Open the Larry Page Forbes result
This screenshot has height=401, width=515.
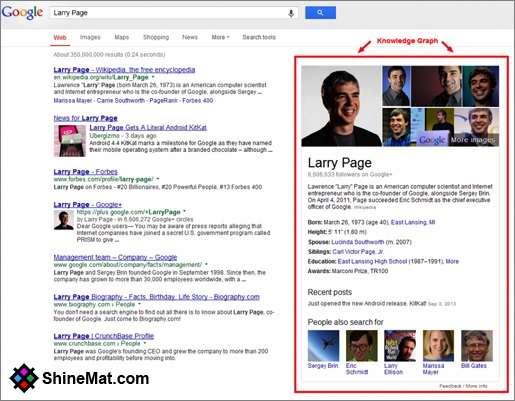coord(86,172)
